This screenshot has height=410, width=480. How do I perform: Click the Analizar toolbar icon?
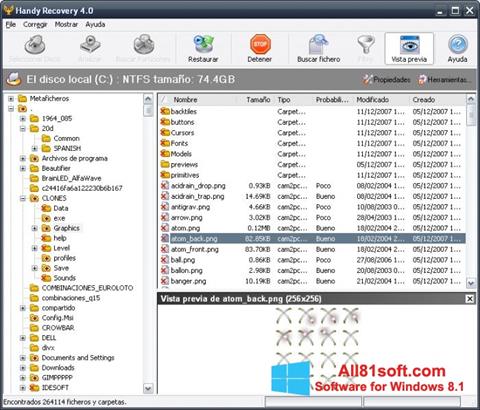[x=90, y=44]
